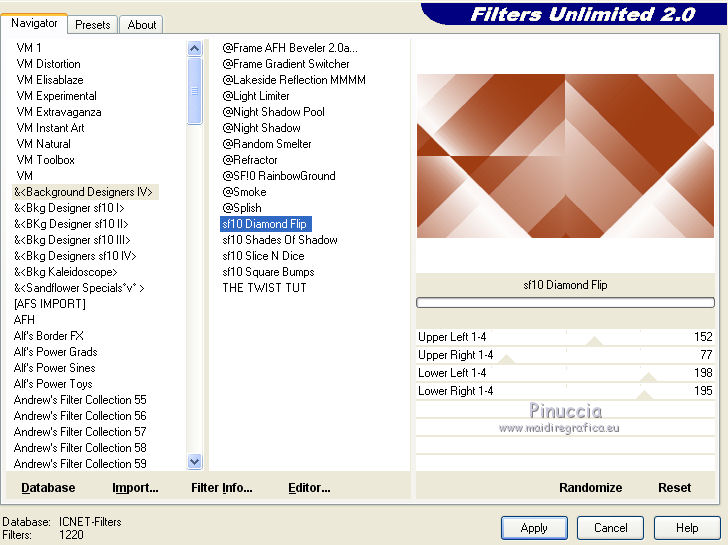Choose filter @Refractor
This screenshot has height=545, width=728.
[x=250, y=160]
